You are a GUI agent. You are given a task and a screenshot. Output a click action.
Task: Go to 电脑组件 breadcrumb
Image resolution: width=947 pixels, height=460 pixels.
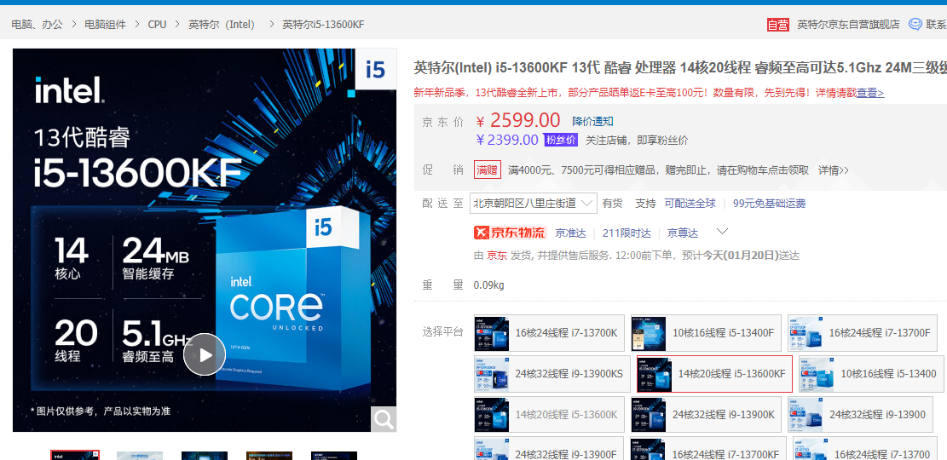[105, 25]
